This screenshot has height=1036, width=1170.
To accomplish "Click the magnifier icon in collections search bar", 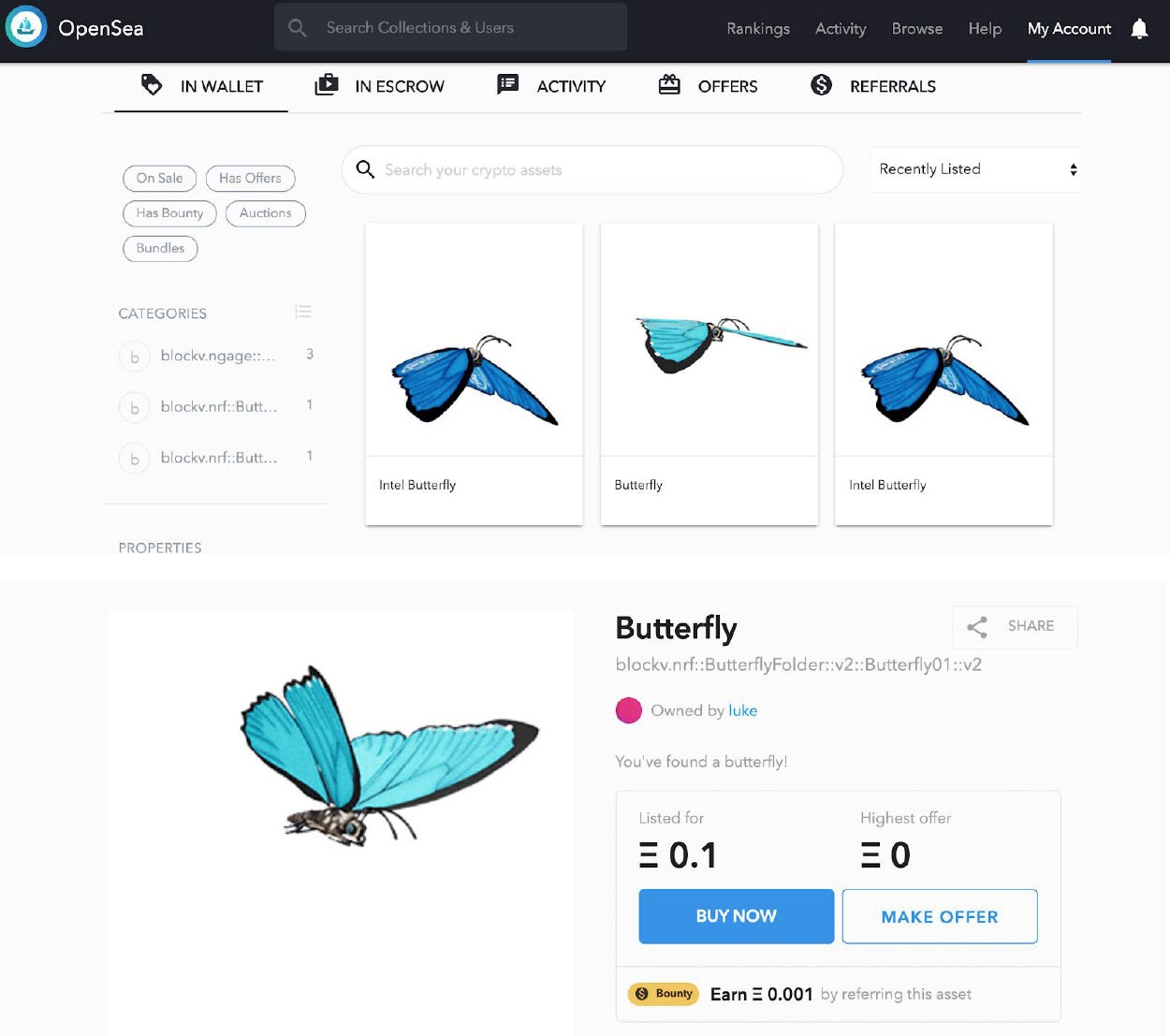I will click(297, 28).
